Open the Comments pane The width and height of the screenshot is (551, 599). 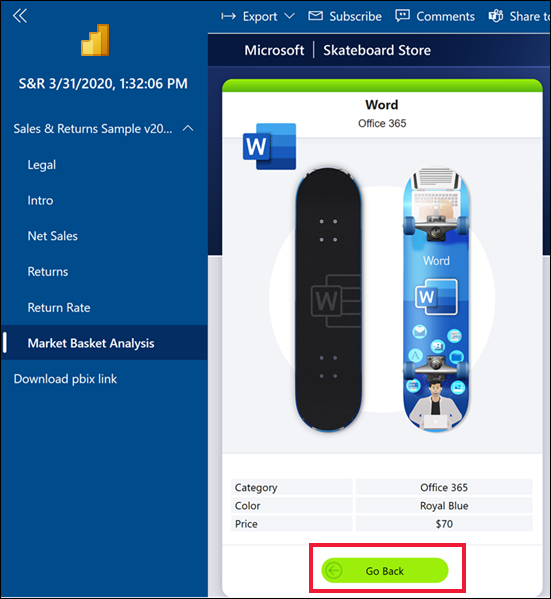click(435, 16)
